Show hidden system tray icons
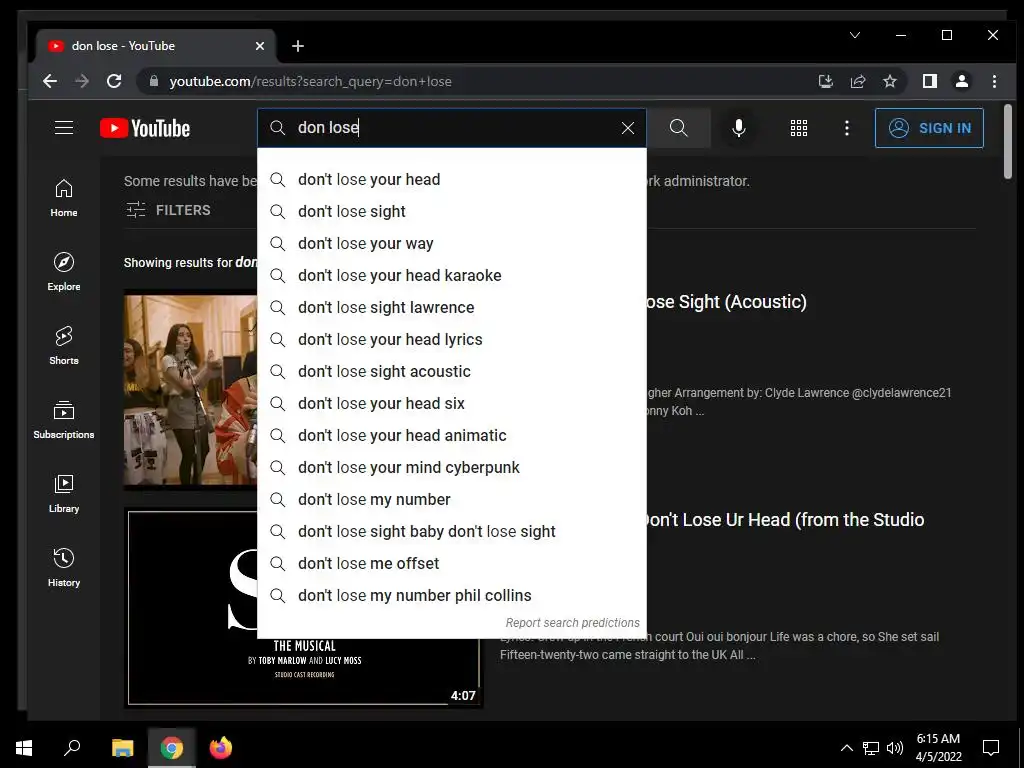 pyautogui.click(x=846, y=748)
